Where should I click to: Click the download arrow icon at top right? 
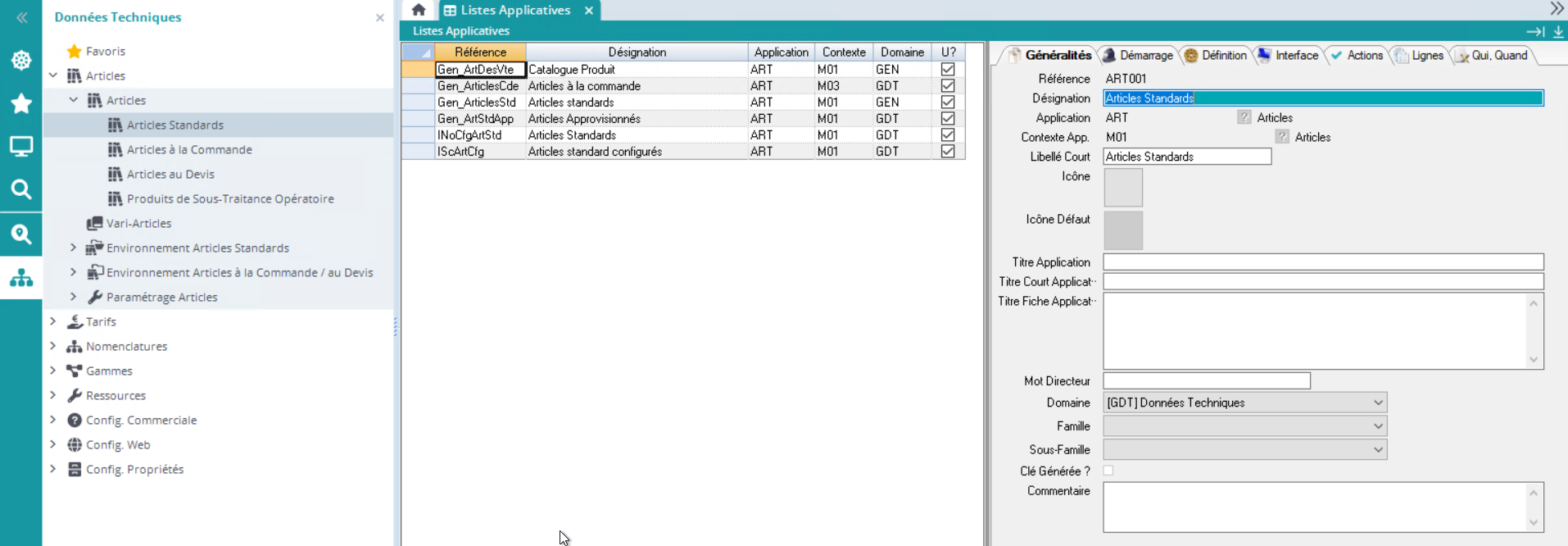(x=1558, y=31)
